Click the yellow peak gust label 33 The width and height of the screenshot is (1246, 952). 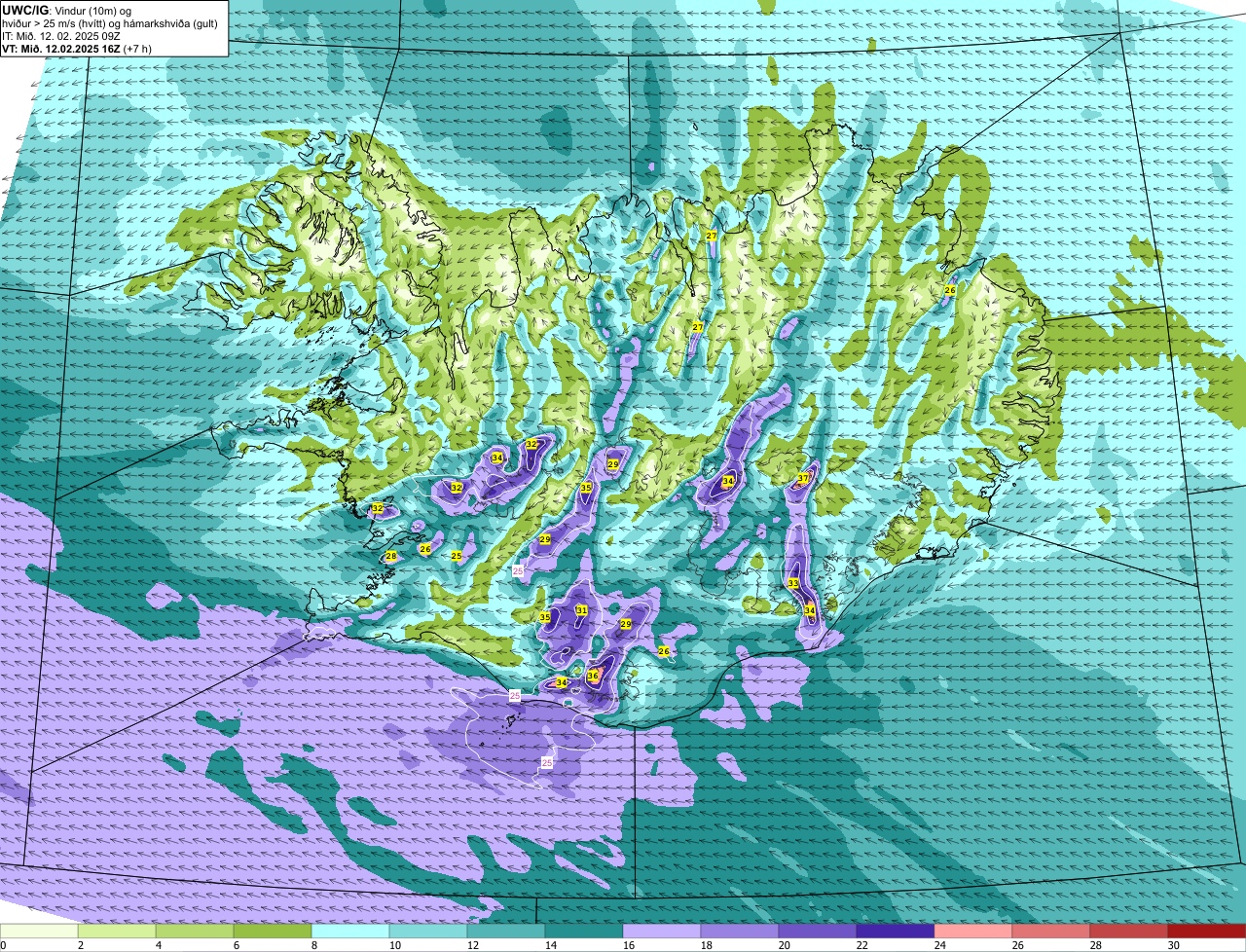click(x=793, y=584)
